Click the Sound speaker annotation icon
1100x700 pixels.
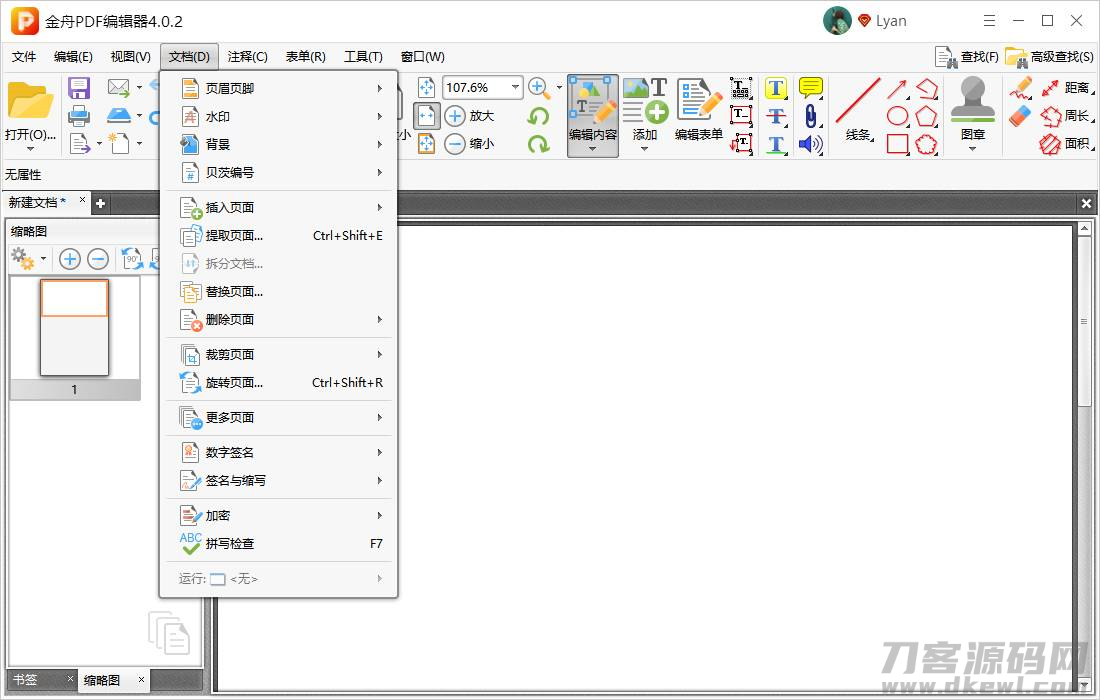(810, 144)
